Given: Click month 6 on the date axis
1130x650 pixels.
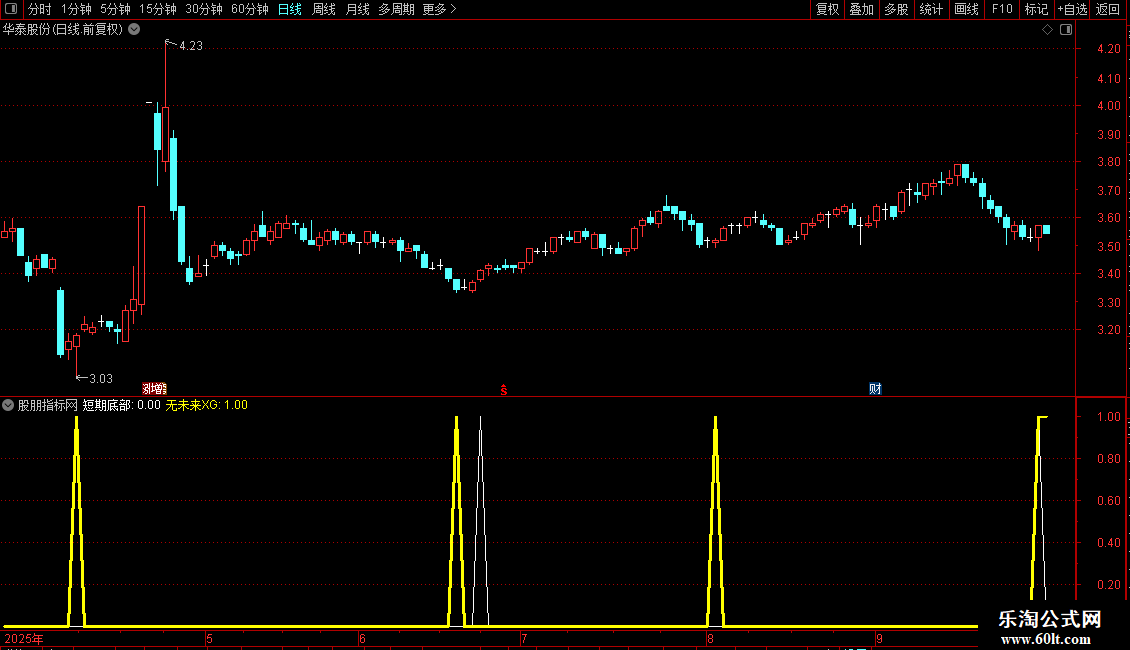Looking at the screenshot, I should pos(362,639).
